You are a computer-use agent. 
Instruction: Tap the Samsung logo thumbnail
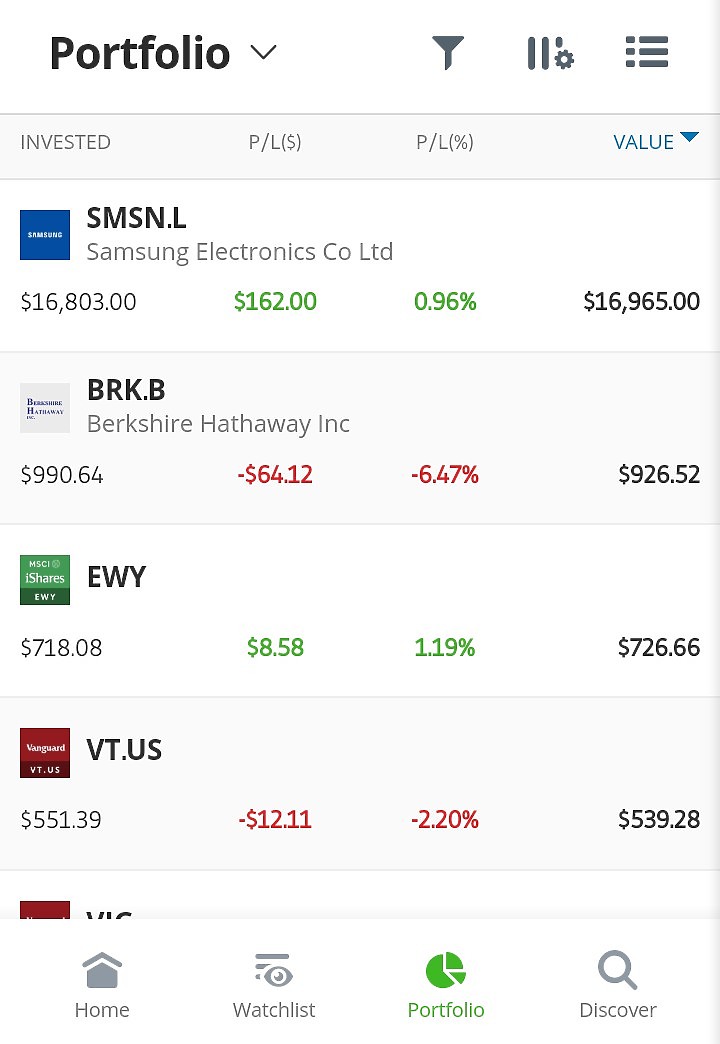click(x=45, y=235)
